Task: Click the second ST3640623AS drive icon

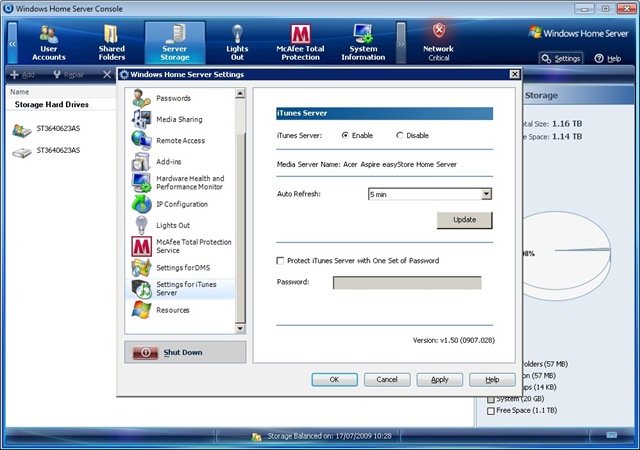Action: [x=22, y=152]
